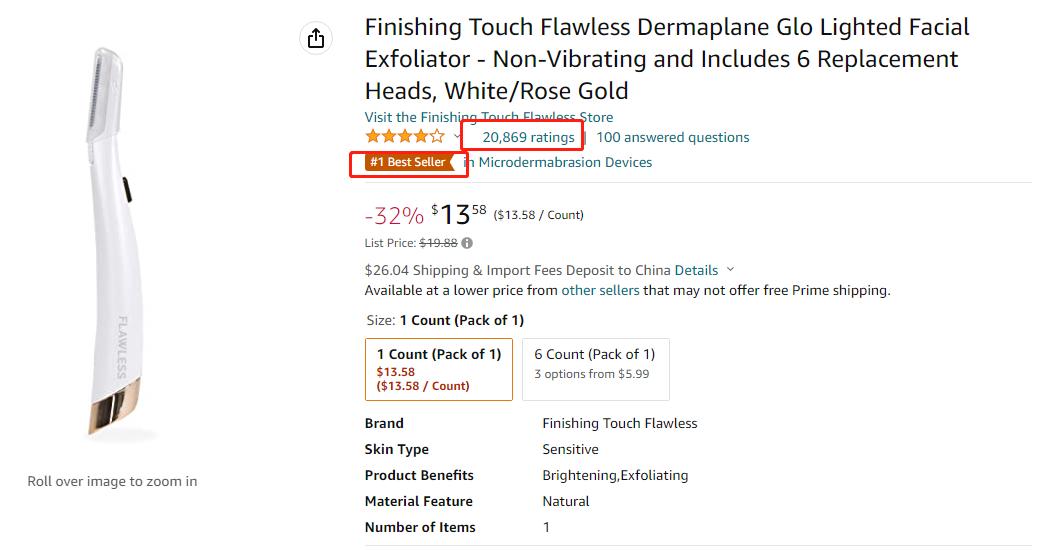
Task: Click the dermaplane product image
Action: coord(114,242)
